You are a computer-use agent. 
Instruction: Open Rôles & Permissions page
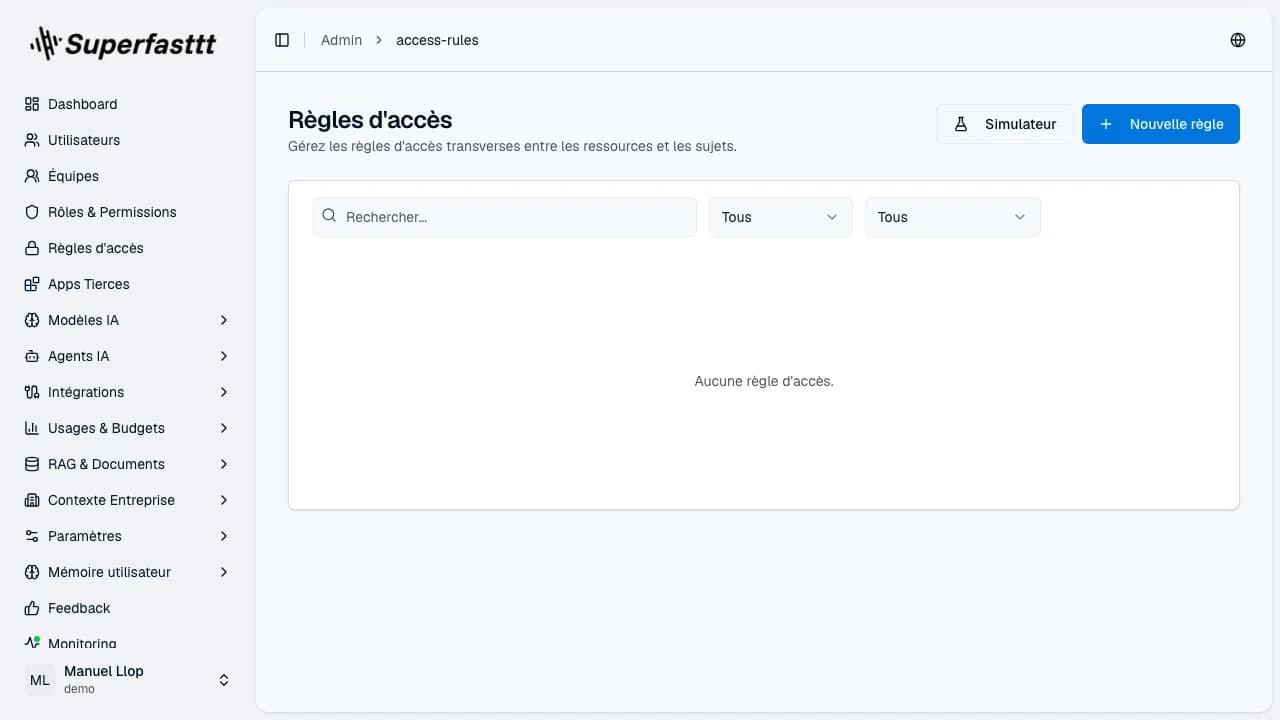pyautogui.click(x=128, y=212)
